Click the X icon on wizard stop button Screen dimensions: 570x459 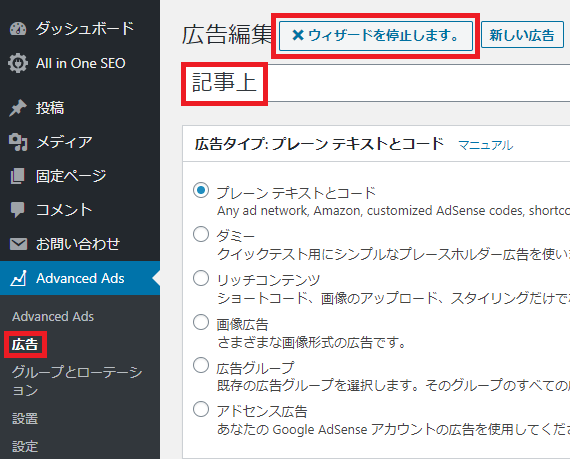point(298,35)
